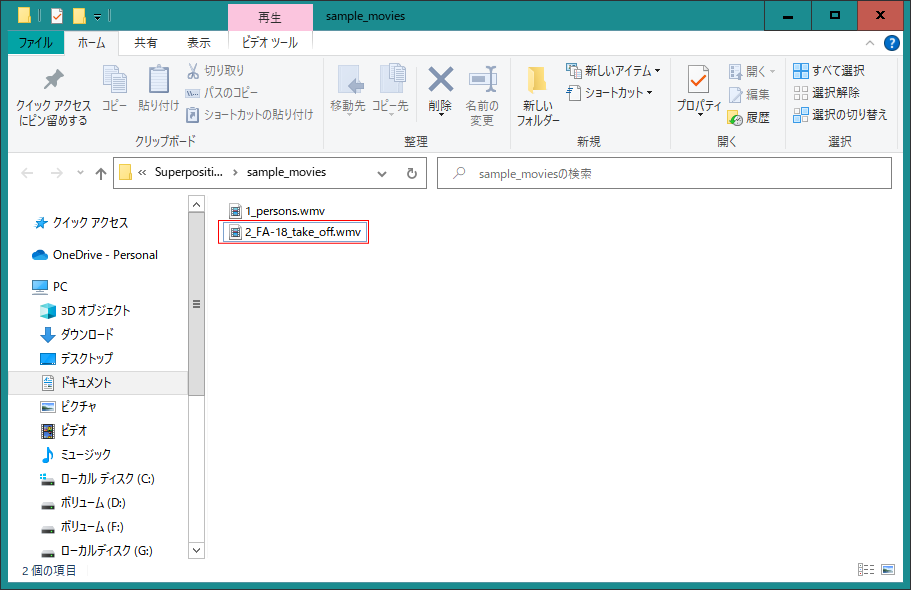The width and height of the screenshot is (911, 590).
Task: Open Copy to (コピー先) command
Action: [390, 90]
